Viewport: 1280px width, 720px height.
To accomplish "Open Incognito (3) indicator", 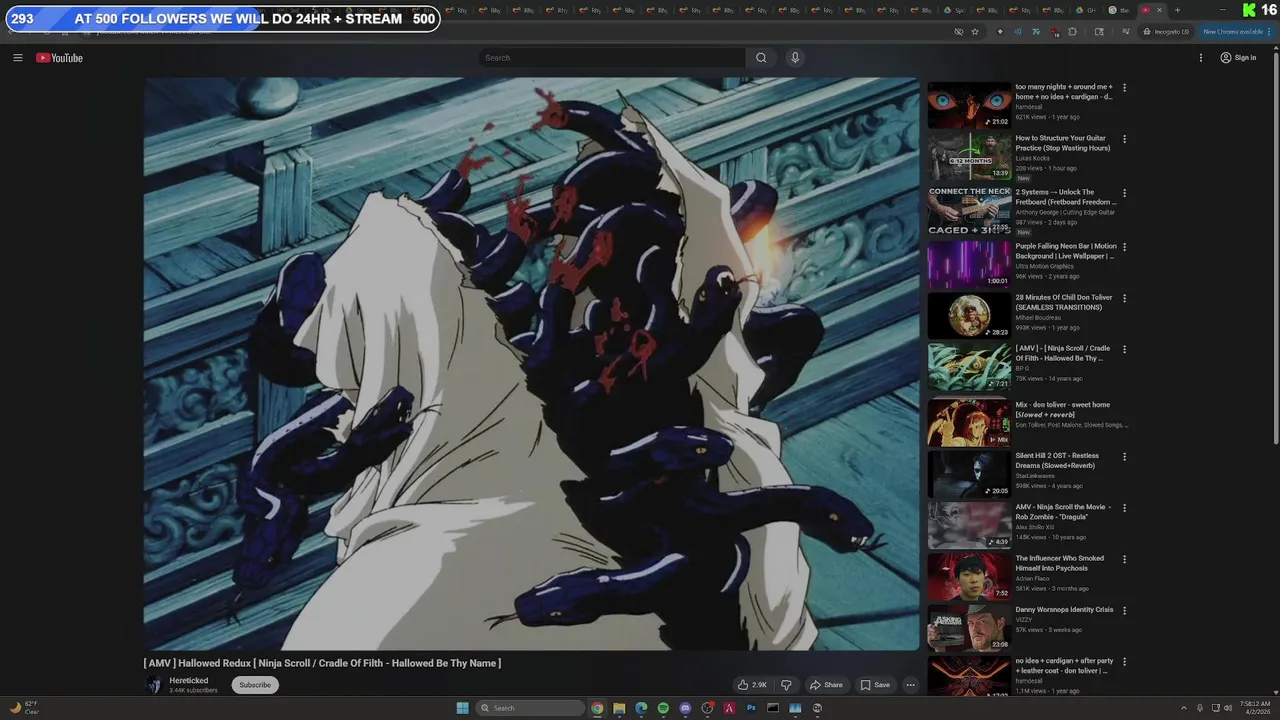I will click(1167, 32).
